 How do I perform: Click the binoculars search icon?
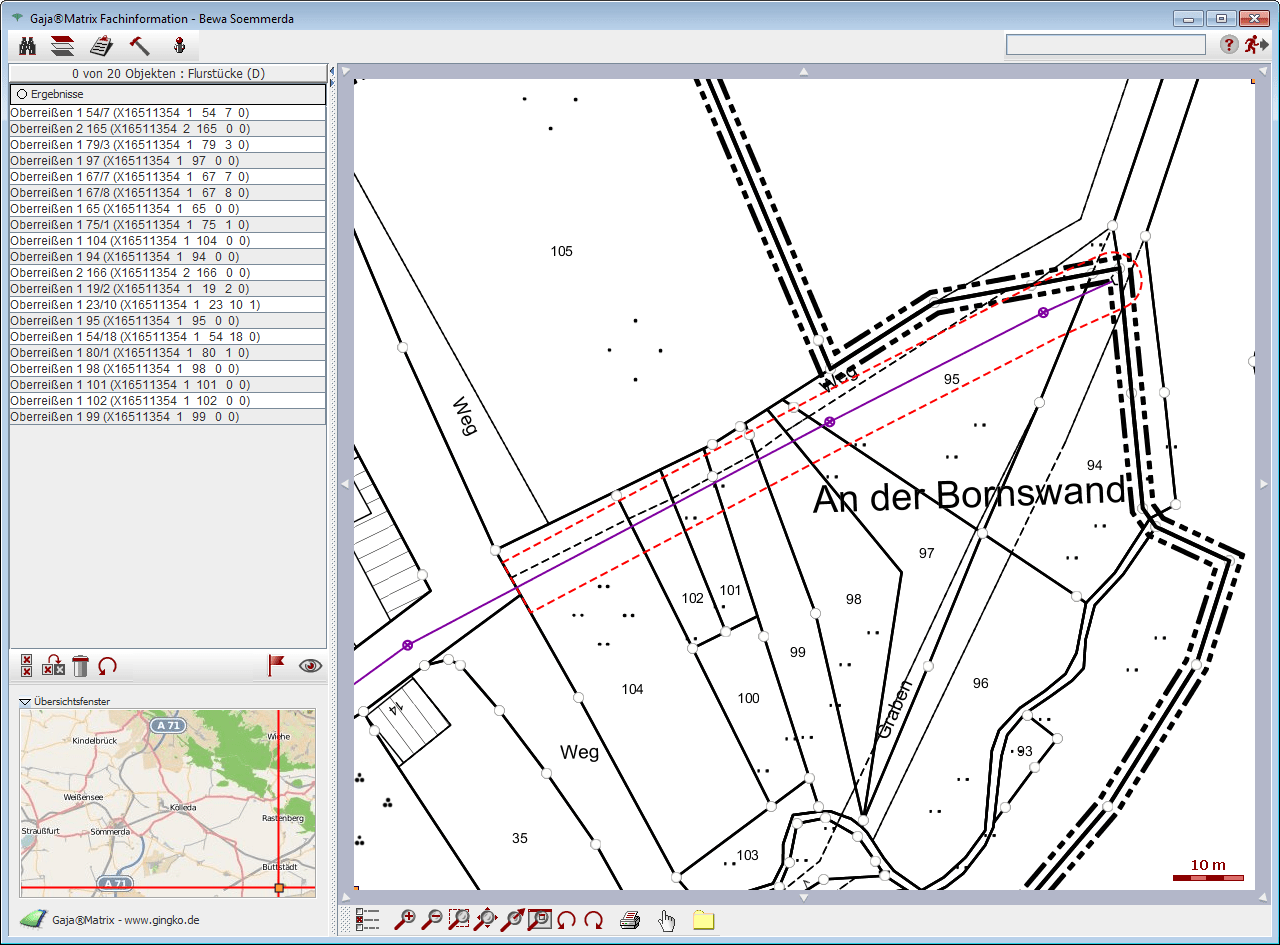click(x=28, y=46)
